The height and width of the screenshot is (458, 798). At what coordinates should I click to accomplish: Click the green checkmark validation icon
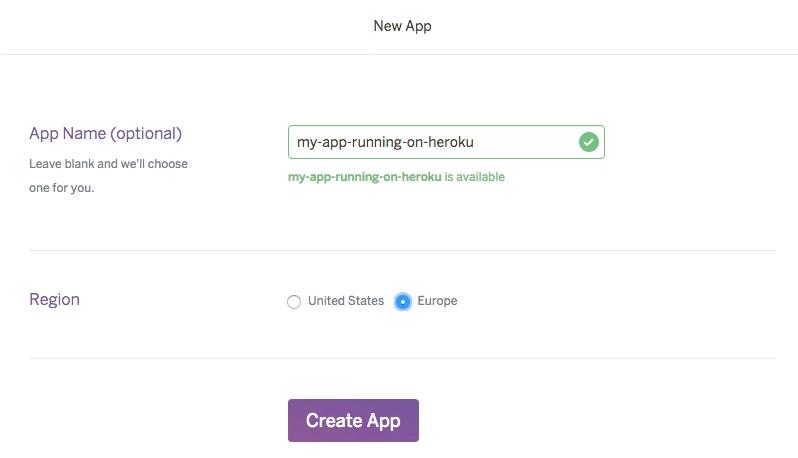tap(589, 142)
